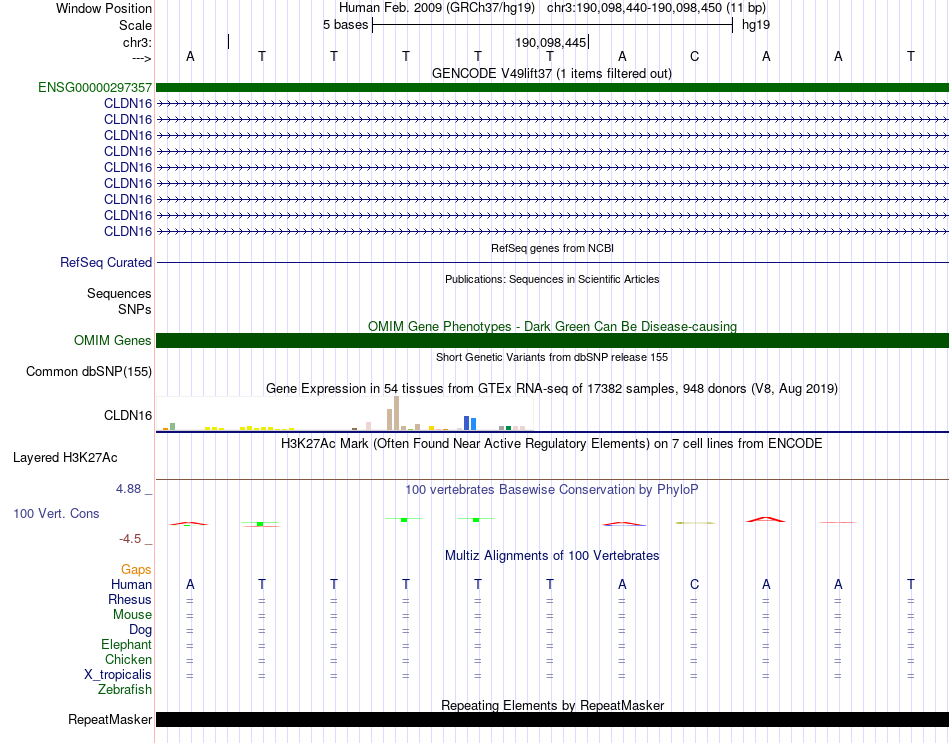The height and width of the screenshot is (743, 950).
Task: Click the 190,098,445 position marker
Action: (x=551, y=42)
